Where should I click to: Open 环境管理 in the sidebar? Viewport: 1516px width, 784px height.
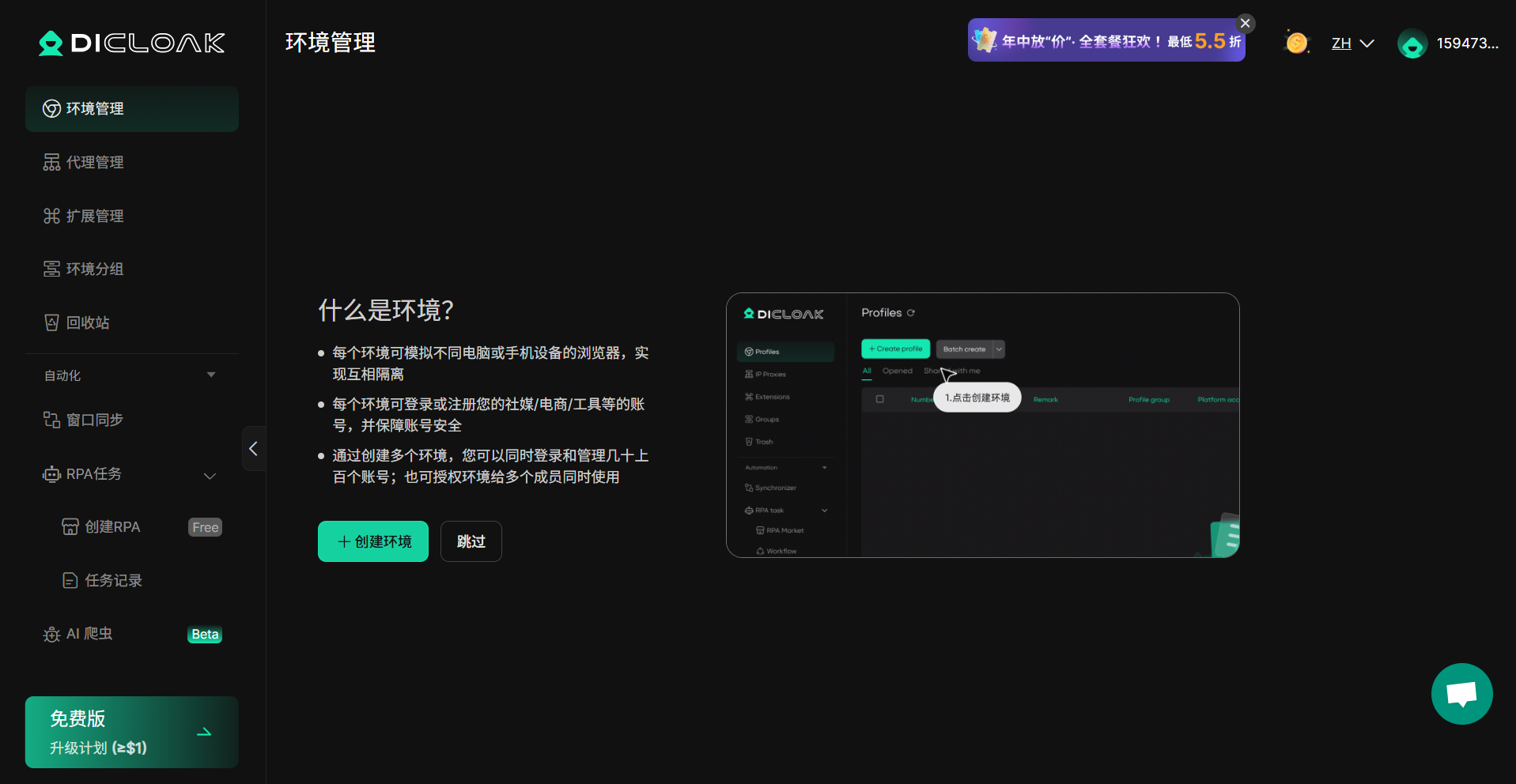pyautogui.click(x=132, y=109)
